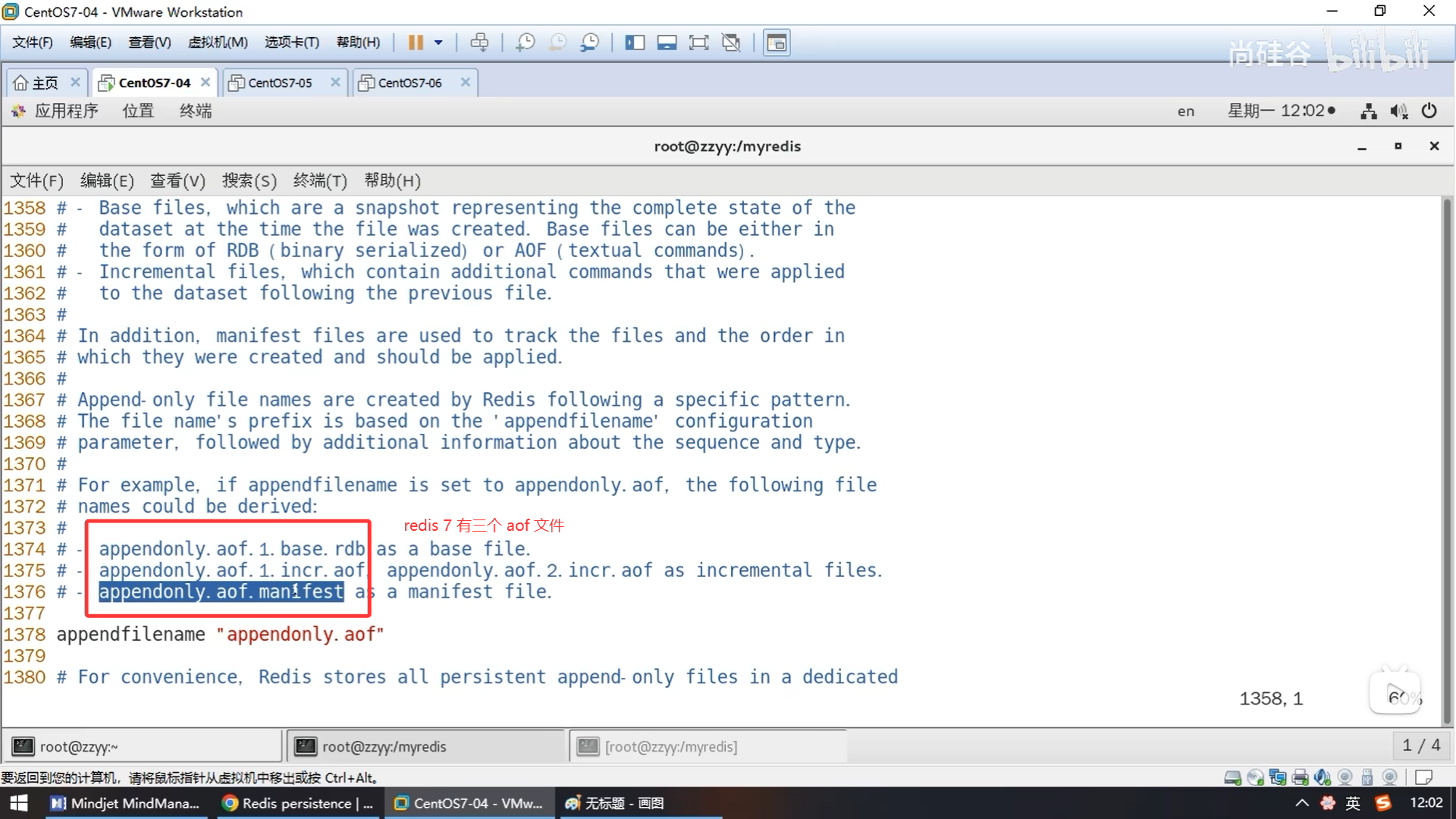Enter full screen mode
This screenshot has height=819, width=1456.
698,42
